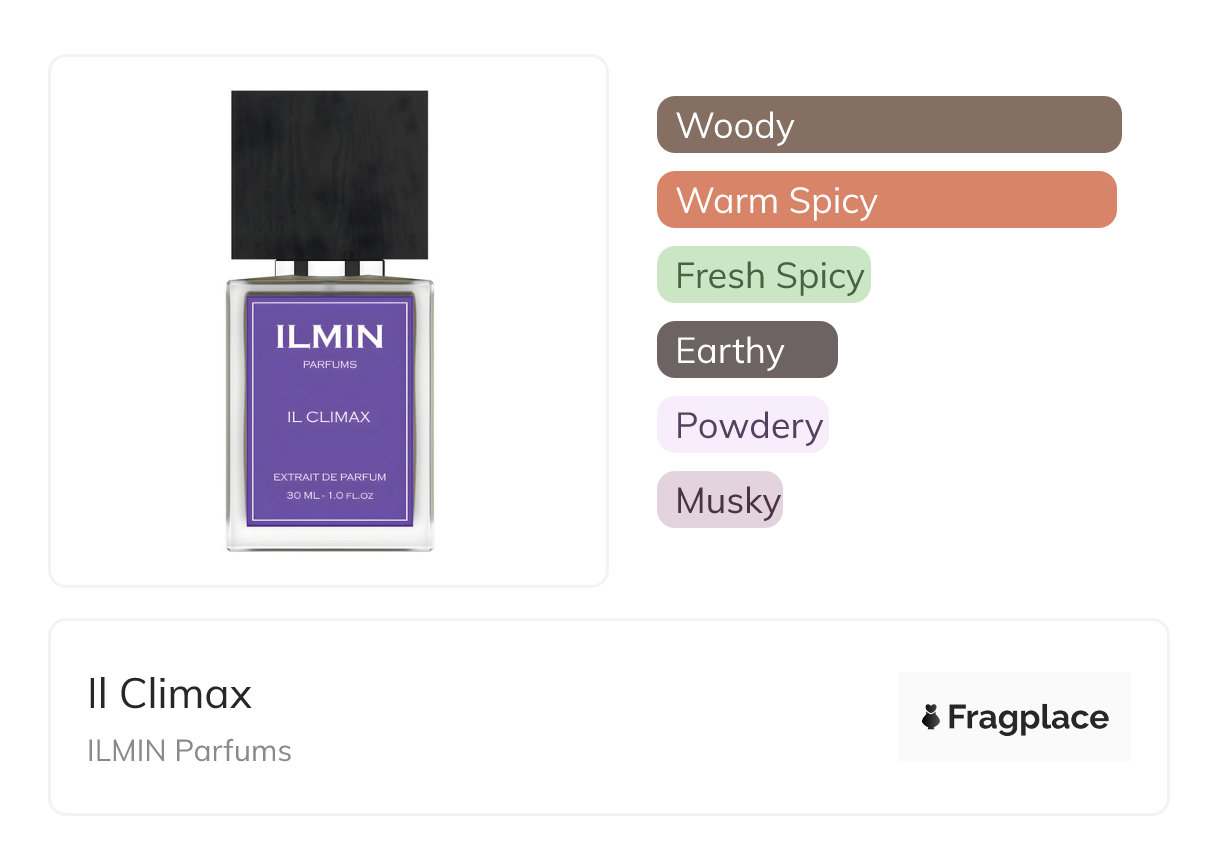Click the IL CLIMAX text on bottle label
The image size is (1218, 864).
pyautogui.click(x=329, y=417)
